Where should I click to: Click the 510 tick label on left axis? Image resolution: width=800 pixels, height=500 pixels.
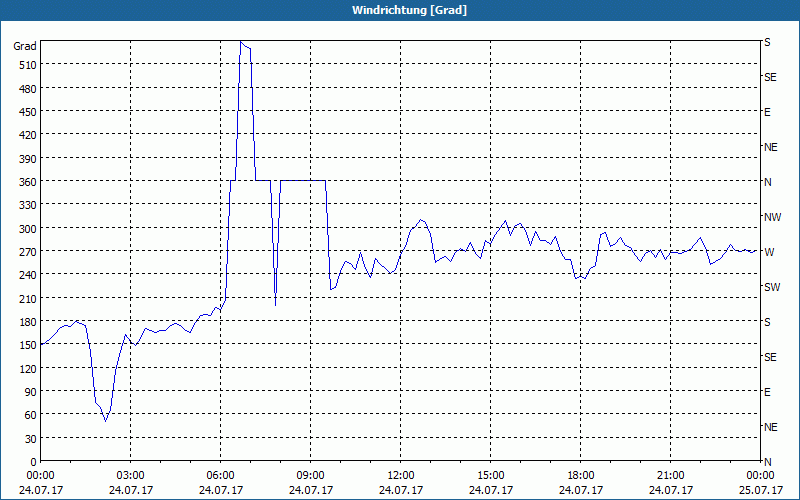pos(25,65)
